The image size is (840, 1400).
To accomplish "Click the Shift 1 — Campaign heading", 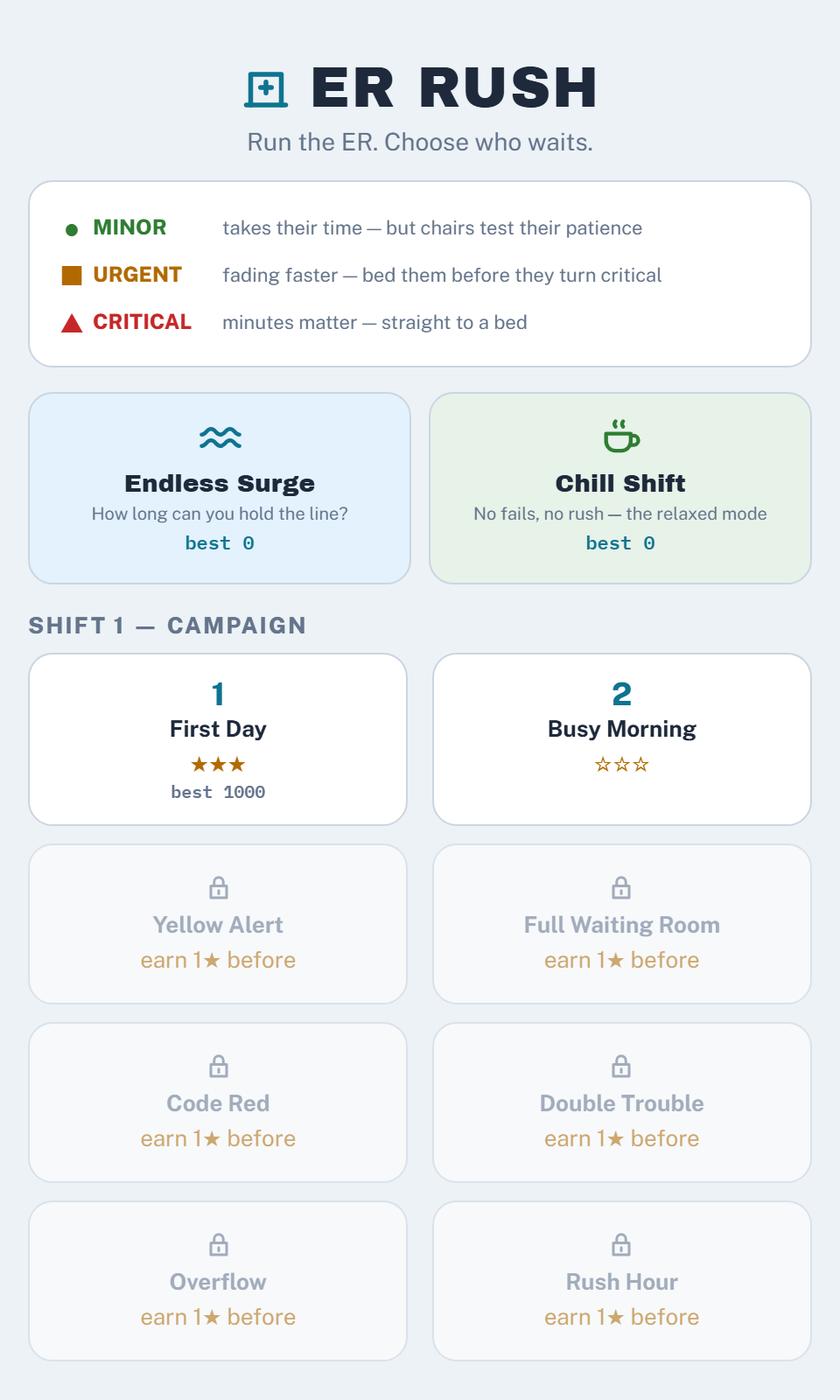I will click(167, 626).
